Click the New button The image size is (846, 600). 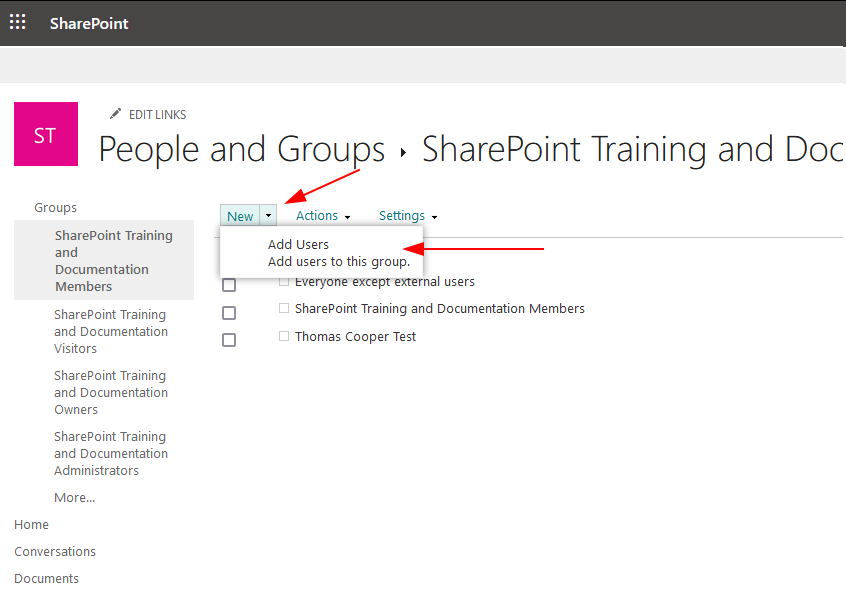[x=240, y=216]
